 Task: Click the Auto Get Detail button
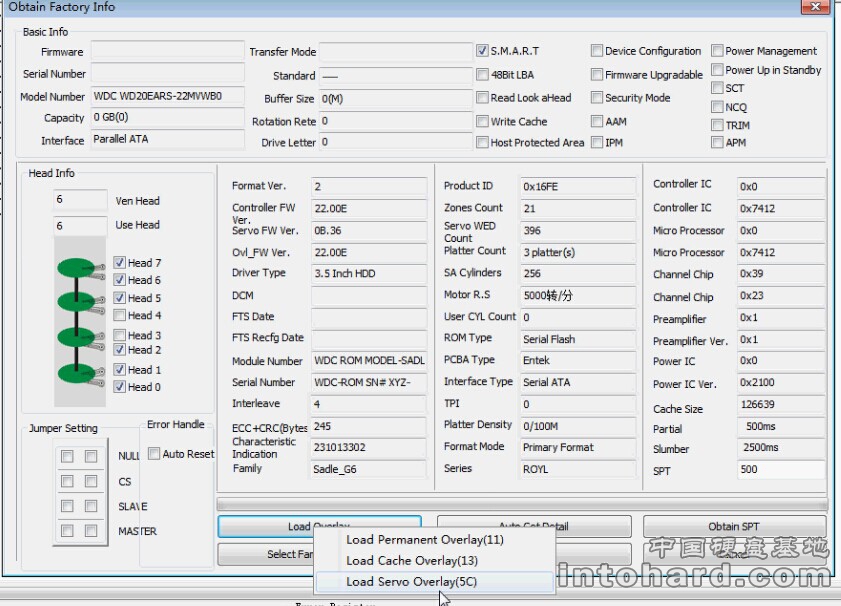click(534, 526)
